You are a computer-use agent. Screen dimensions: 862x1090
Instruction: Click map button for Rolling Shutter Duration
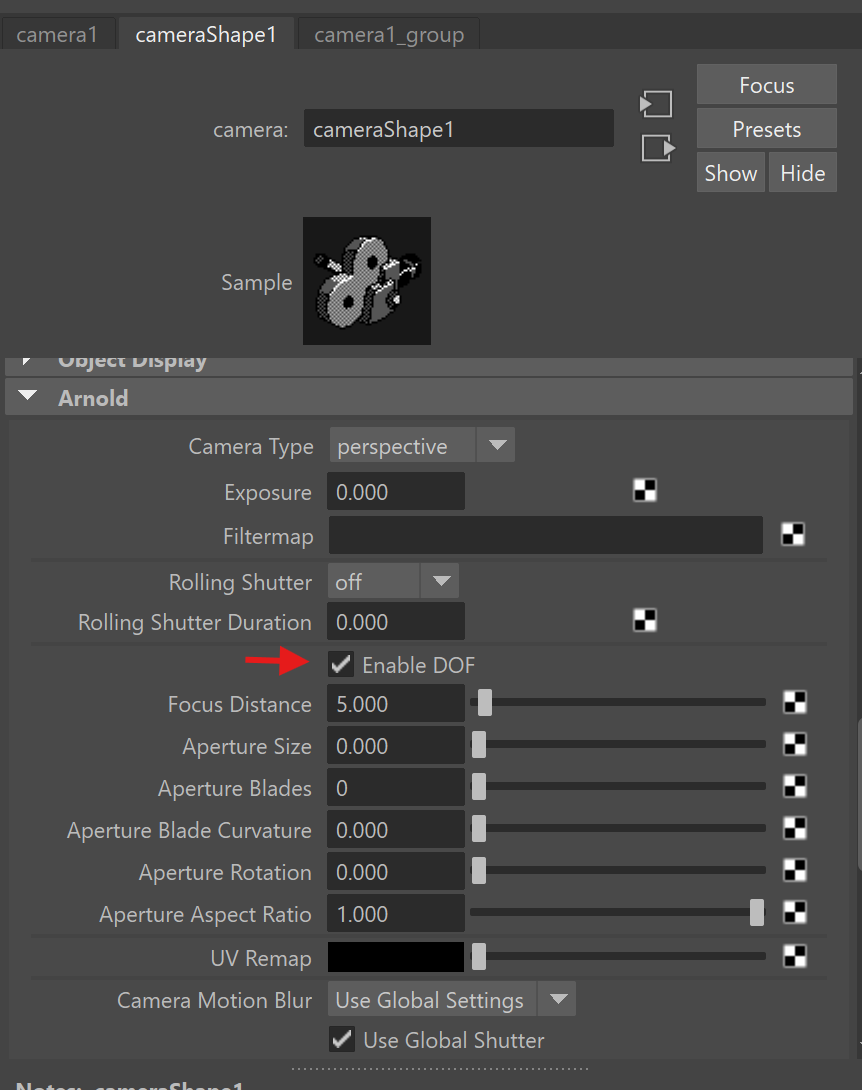tap(645, 621)
